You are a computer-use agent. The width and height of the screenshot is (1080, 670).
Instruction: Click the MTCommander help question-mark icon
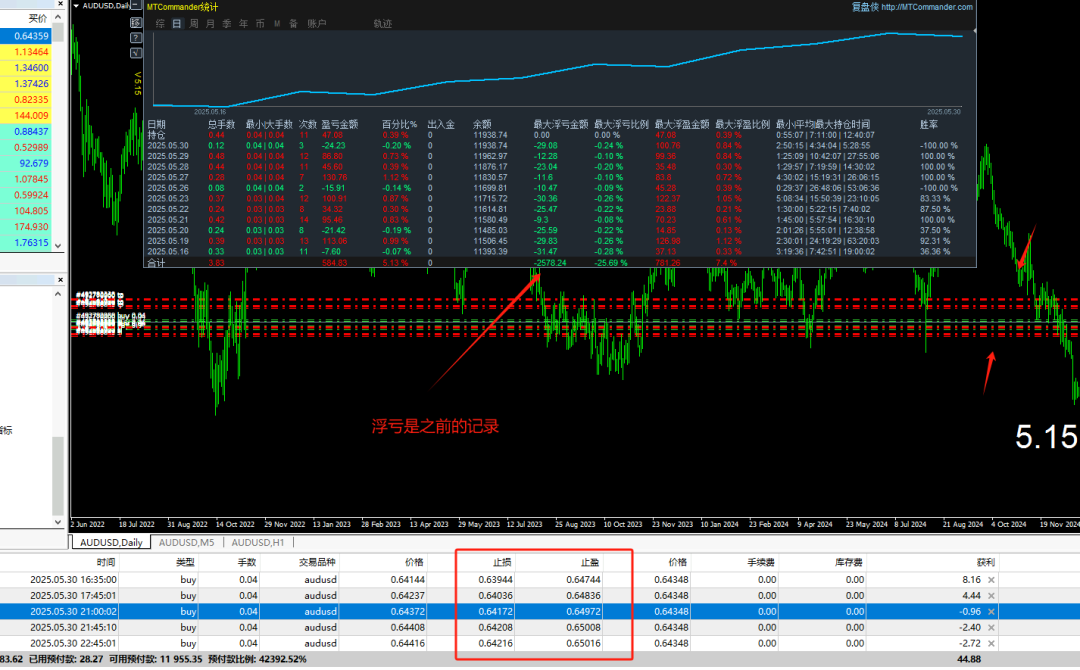[136, 38]
